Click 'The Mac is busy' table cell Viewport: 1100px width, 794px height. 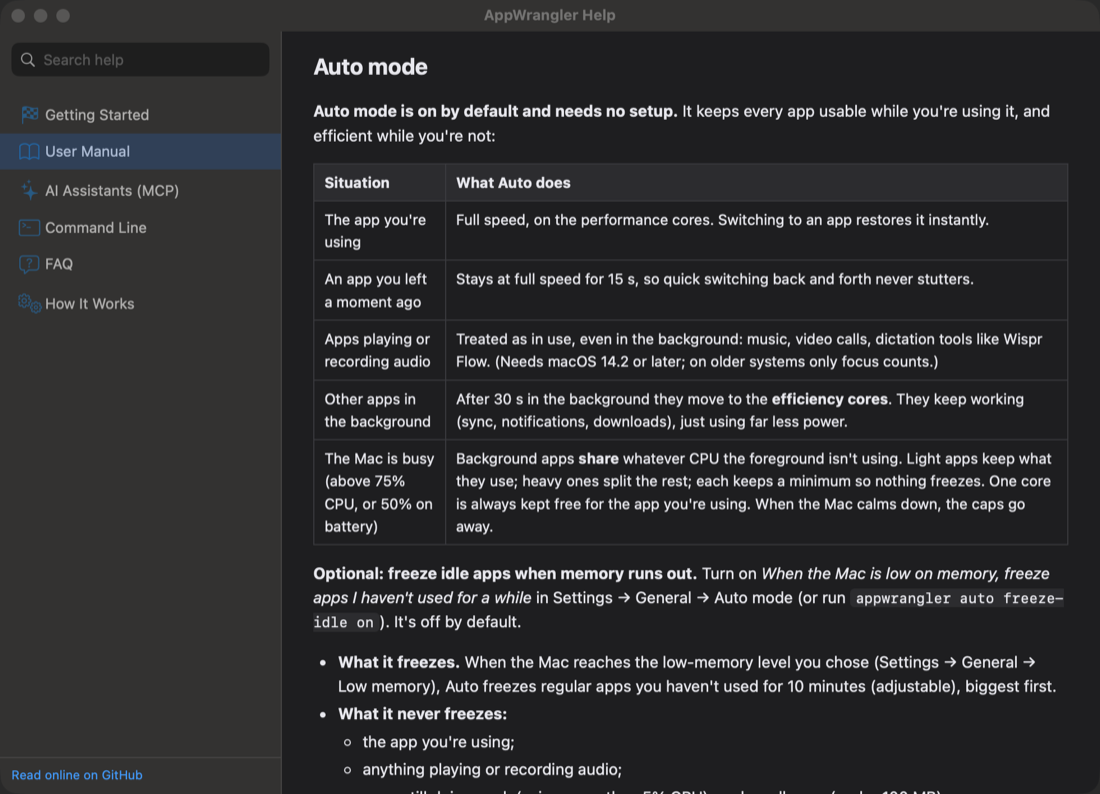(x=380, y=492)
